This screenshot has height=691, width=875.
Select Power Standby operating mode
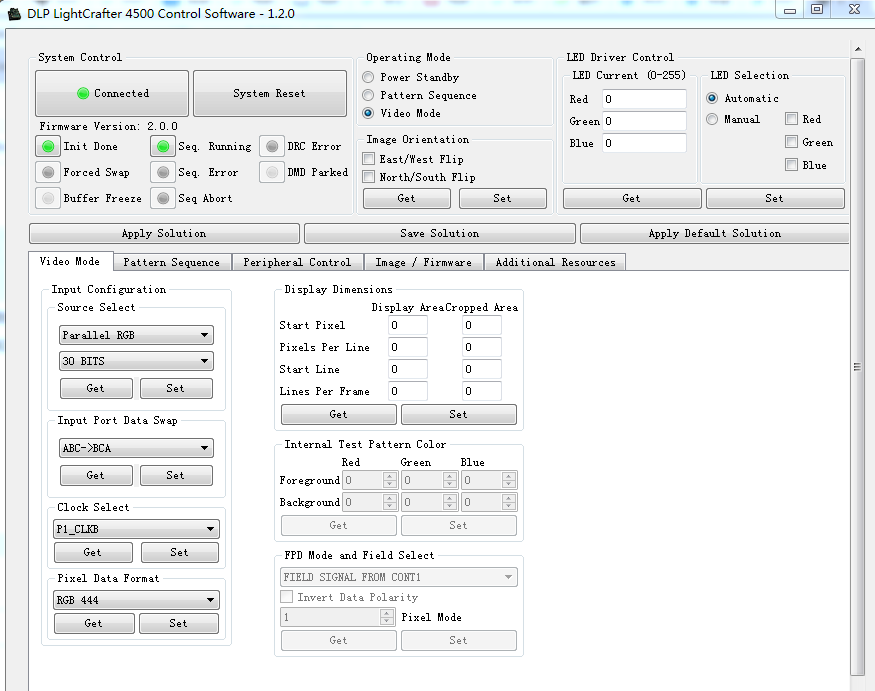point(368,77)
